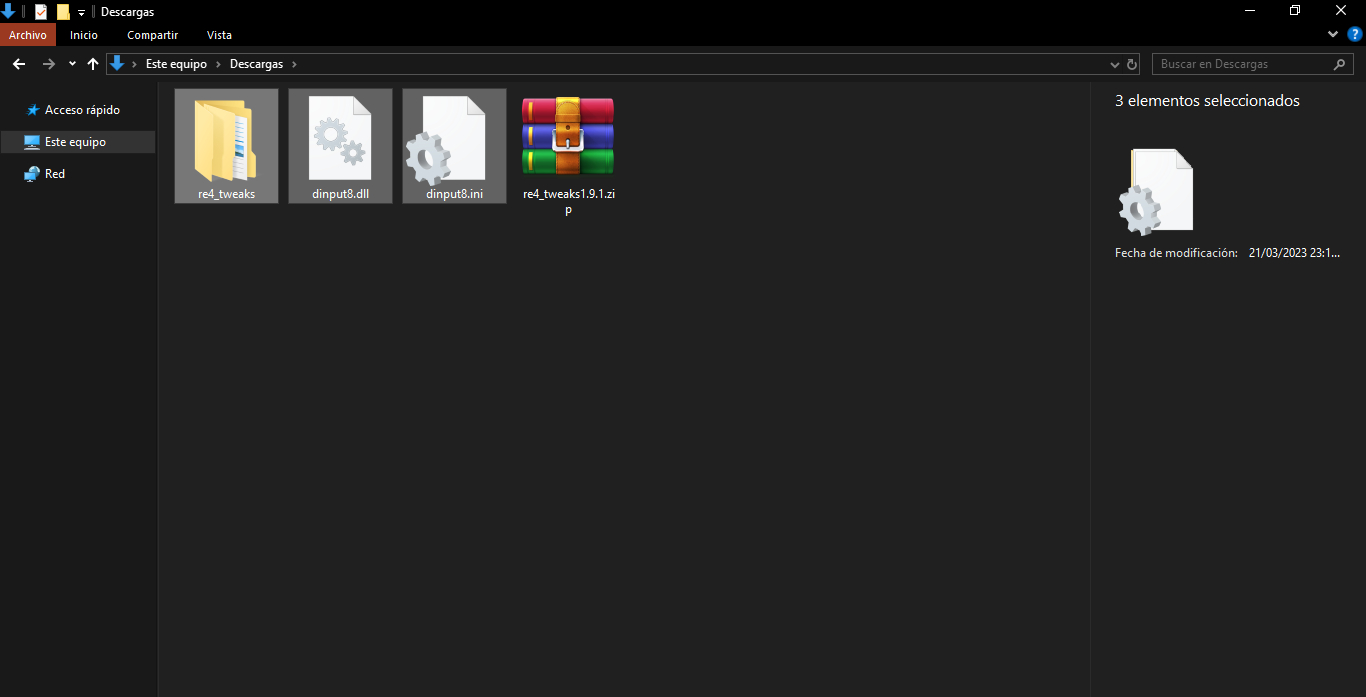Viewport: 1366px width, 697px height.
Task: Go up one folder level arrow
Action: click(x=93, y=64)
